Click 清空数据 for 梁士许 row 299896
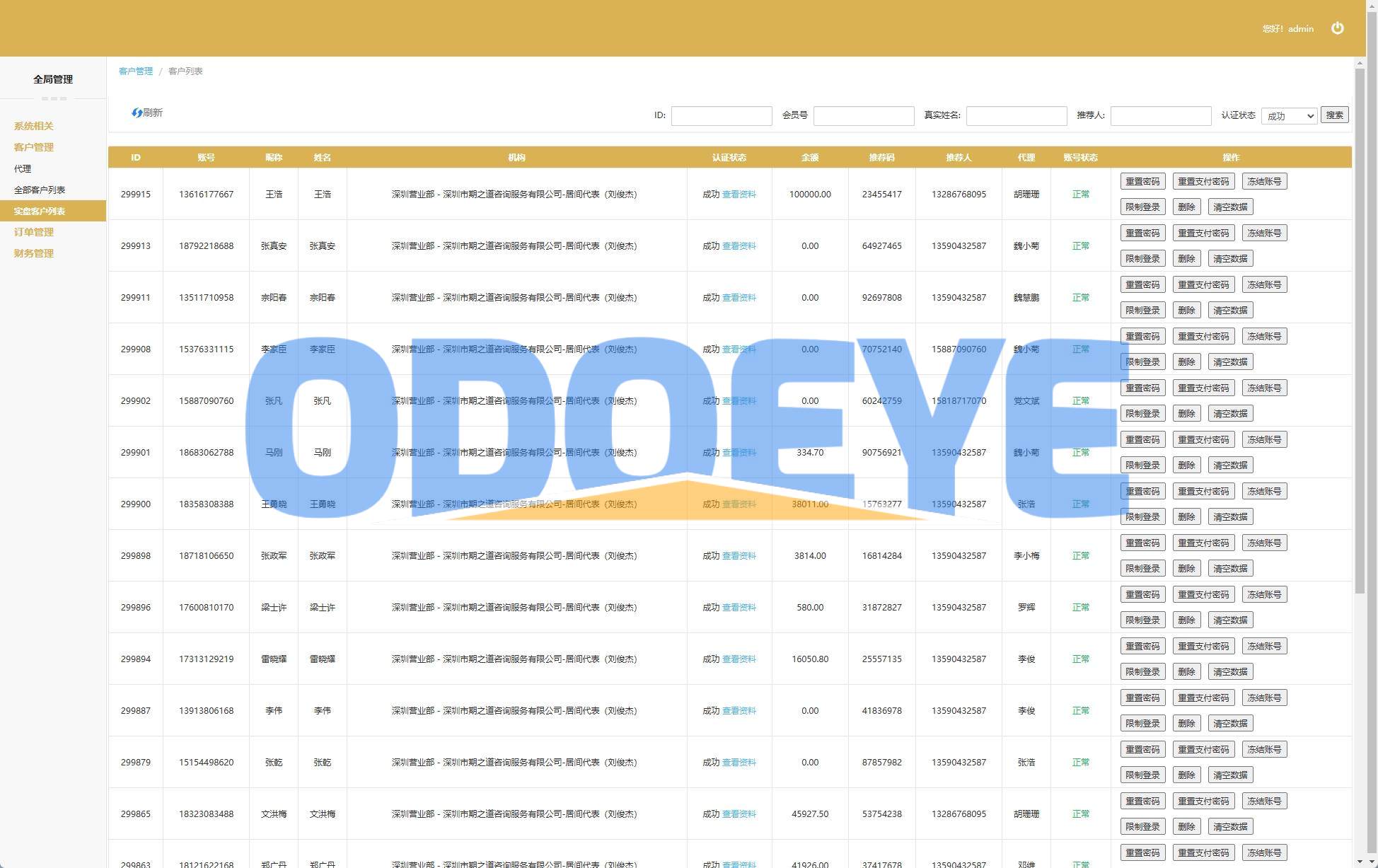 click(x=1230, y=620)
